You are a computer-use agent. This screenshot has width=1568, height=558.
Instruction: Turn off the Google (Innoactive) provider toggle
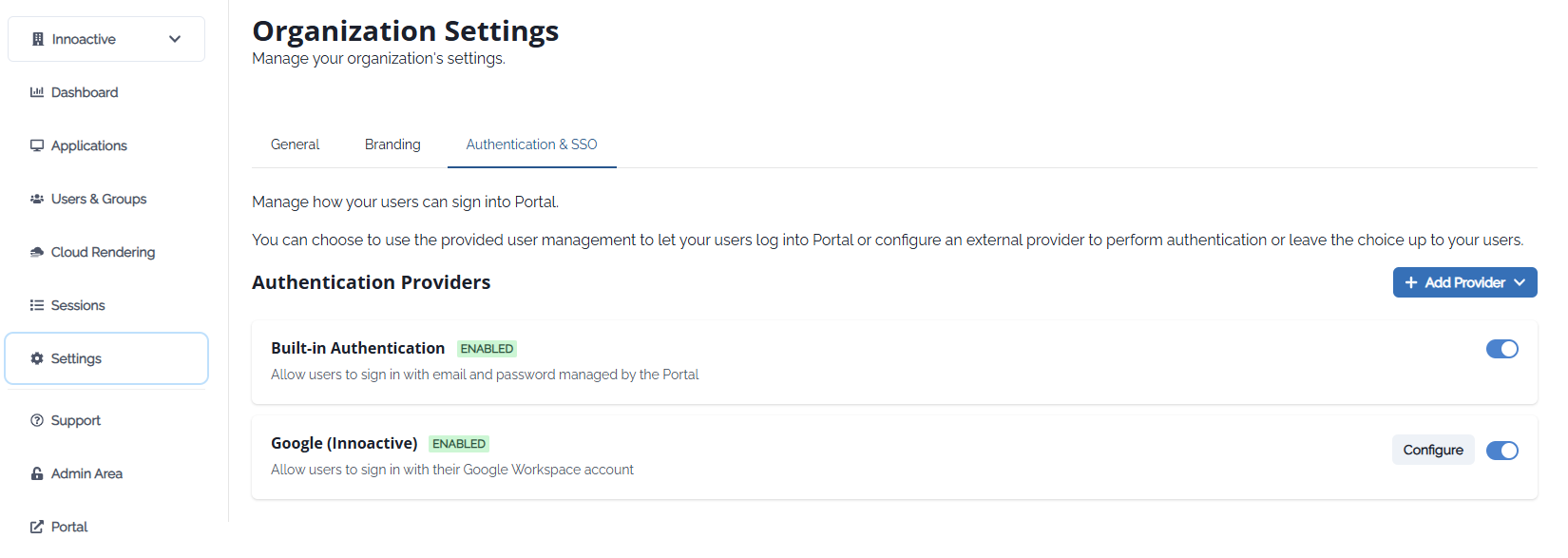tap(1501, 451)
